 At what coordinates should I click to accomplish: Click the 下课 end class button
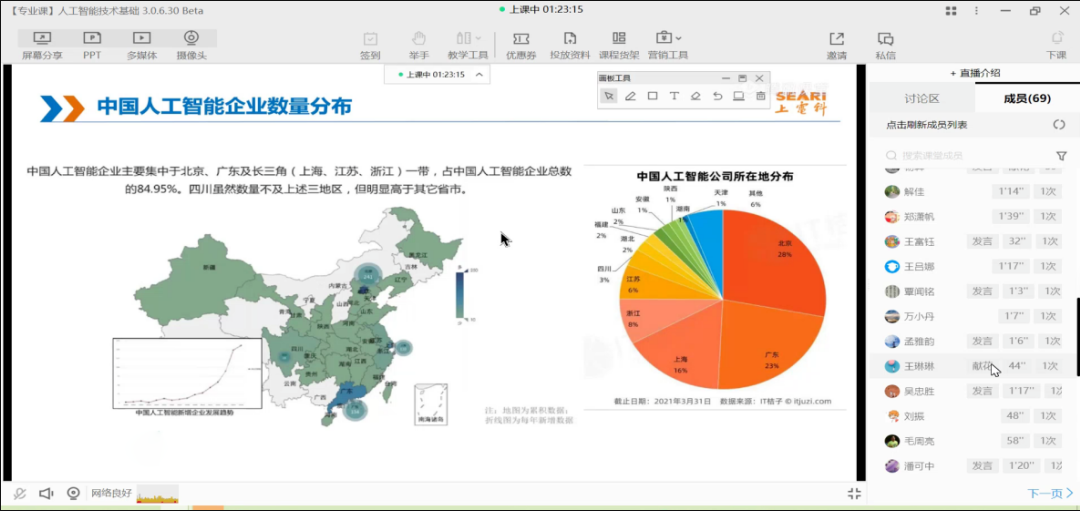point(1056,44)
